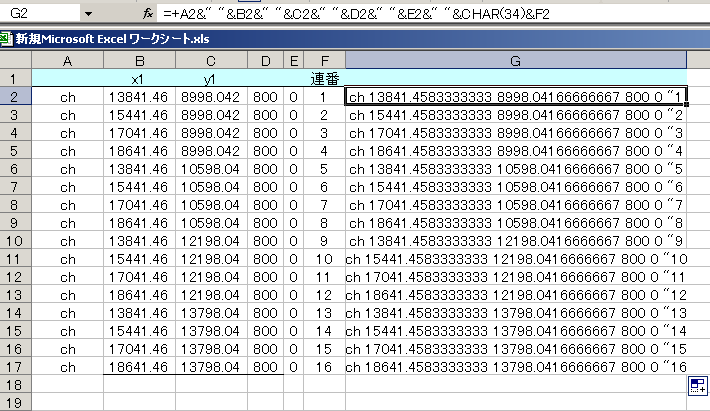Click the fx Insert Function icon
Viewport: 710px width, 411px height.
[x=147, y=14]
